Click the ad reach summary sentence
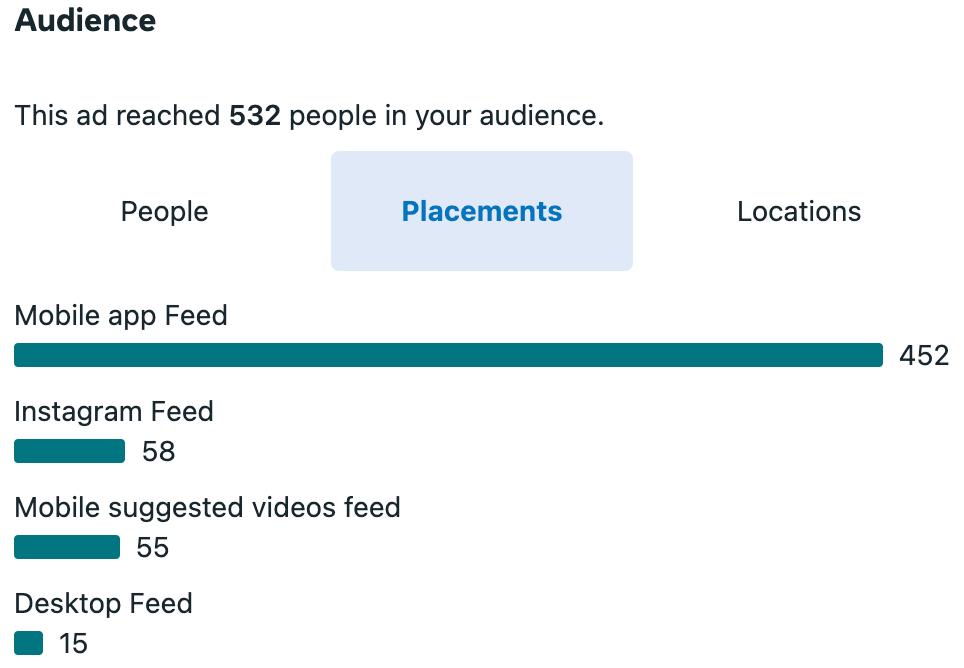This screenshot has width=964, height=668. 309,116
